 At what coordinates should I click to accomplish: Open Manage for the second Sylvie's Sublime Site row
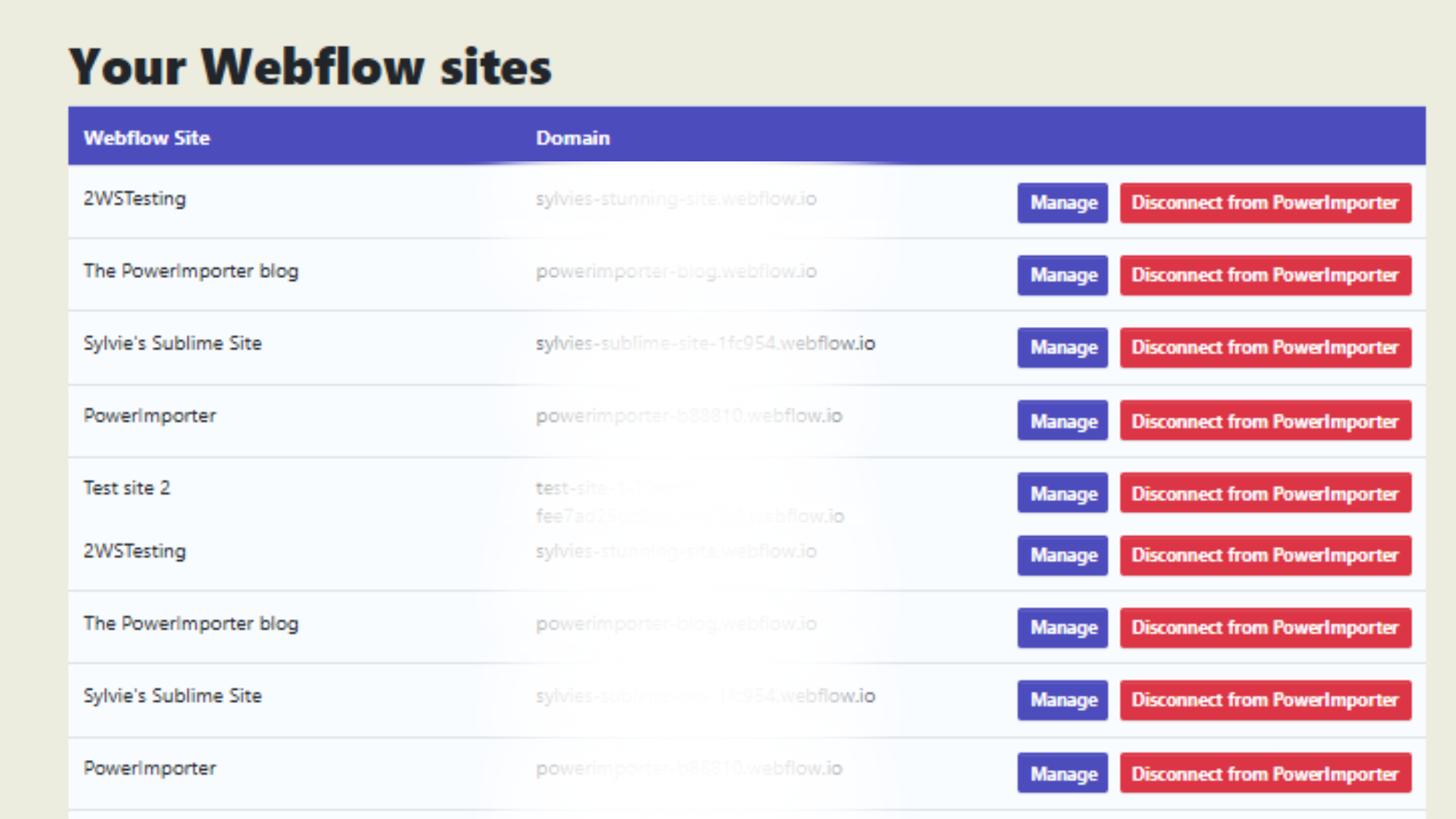coord(1062,700)
